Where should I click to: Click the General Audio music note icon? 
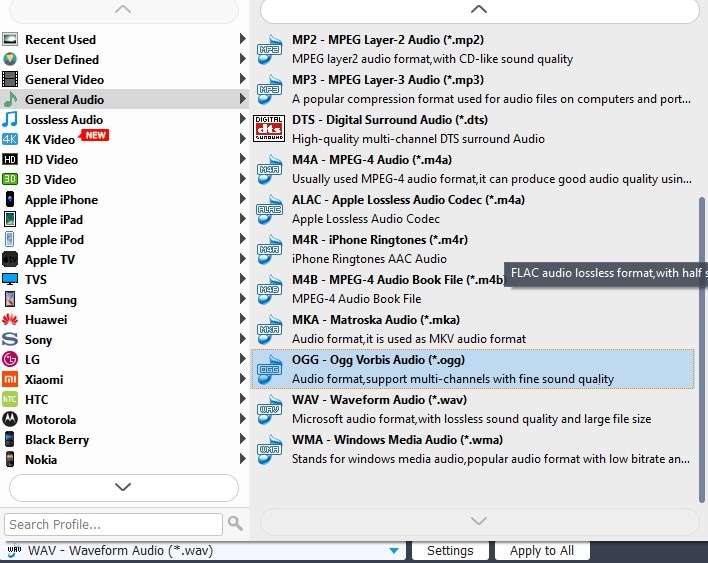click(10, 99)
